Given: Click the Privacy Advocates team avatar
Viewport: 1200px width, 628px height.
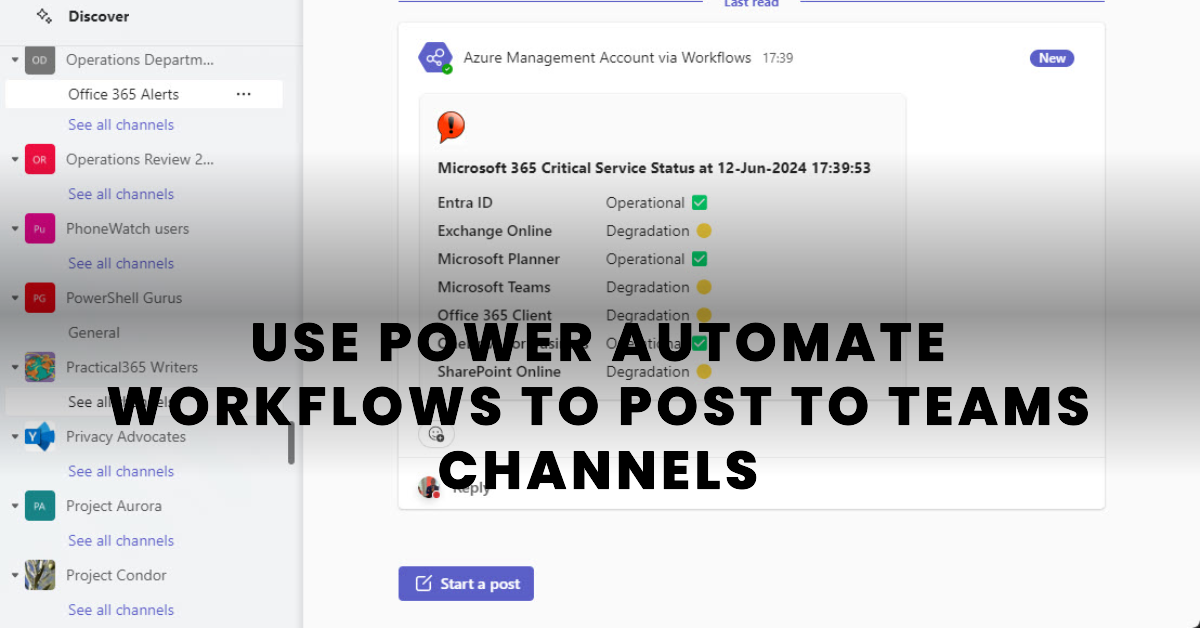Looking at the screenshot, I should coord(40,437).
